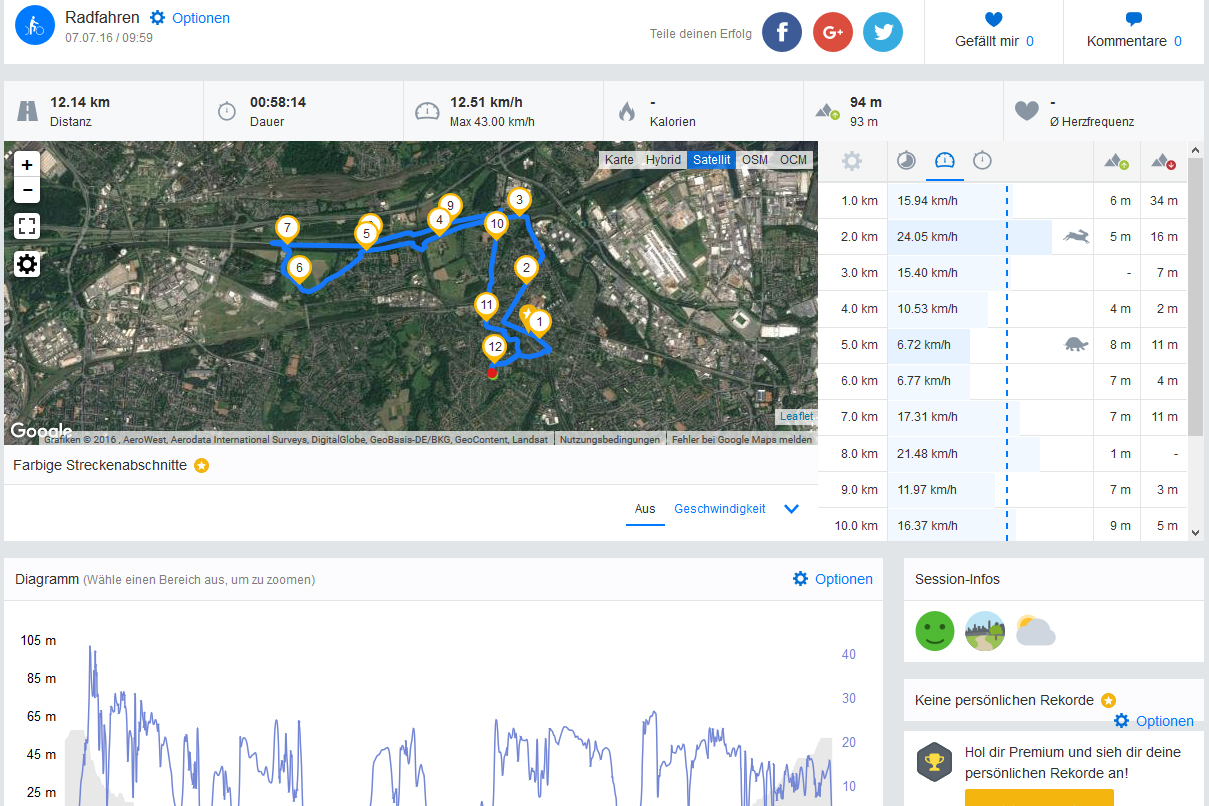The image size is (1209, 806).
Task: Switch the map to Hybrid view
Action: [662, 160]
